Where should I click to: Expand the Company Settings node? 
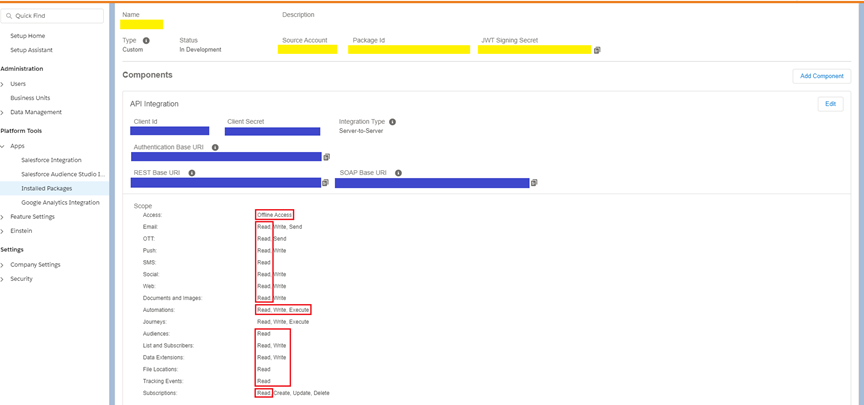(3, 265)
